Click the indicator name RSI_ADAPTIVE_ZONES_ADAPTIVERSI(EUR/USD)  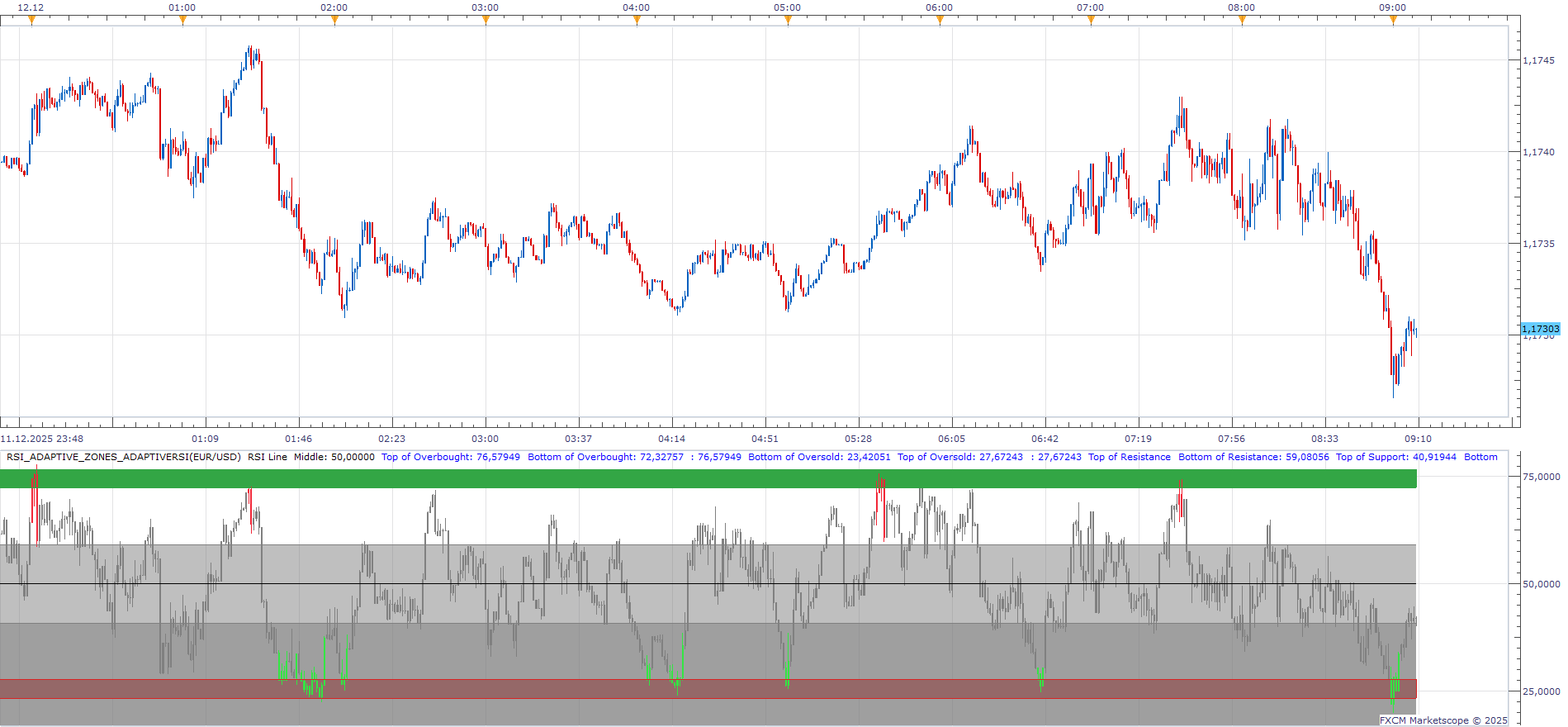tap(124, 457)
